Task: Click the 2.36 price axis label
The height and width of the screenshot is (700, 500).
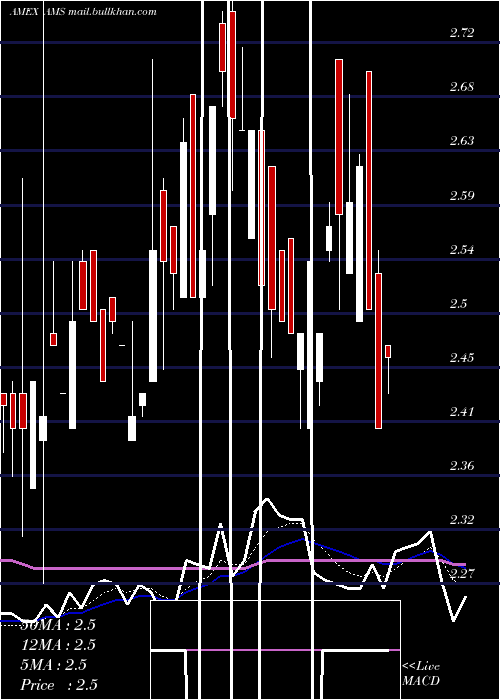Action: coord(462,466)
